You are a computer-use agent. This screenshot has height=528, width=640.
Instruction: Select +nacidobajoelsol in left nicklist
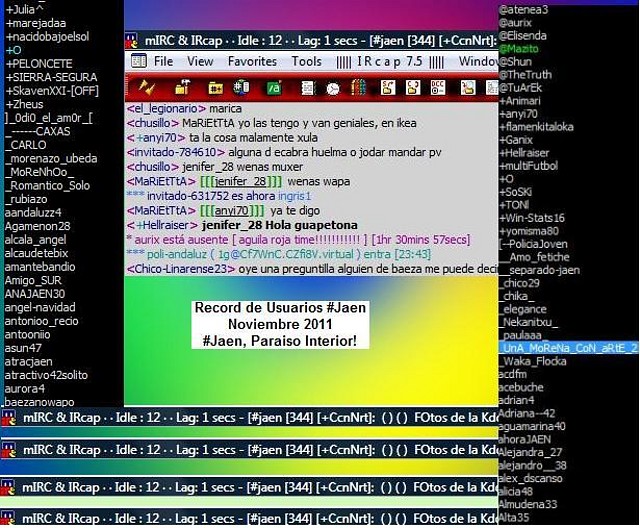(47, 37)
